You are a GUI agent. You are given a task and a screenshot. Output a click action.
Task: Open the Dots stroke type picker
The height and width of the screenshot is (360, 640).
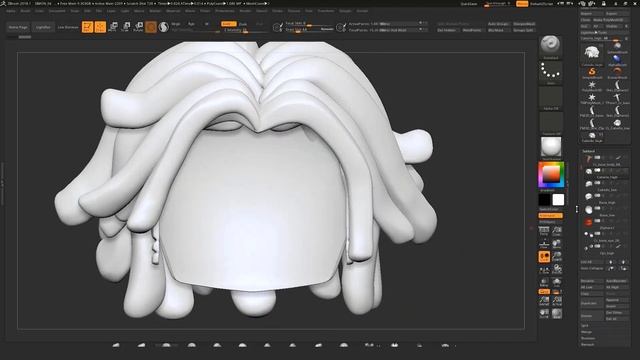(x=551, y=73)
